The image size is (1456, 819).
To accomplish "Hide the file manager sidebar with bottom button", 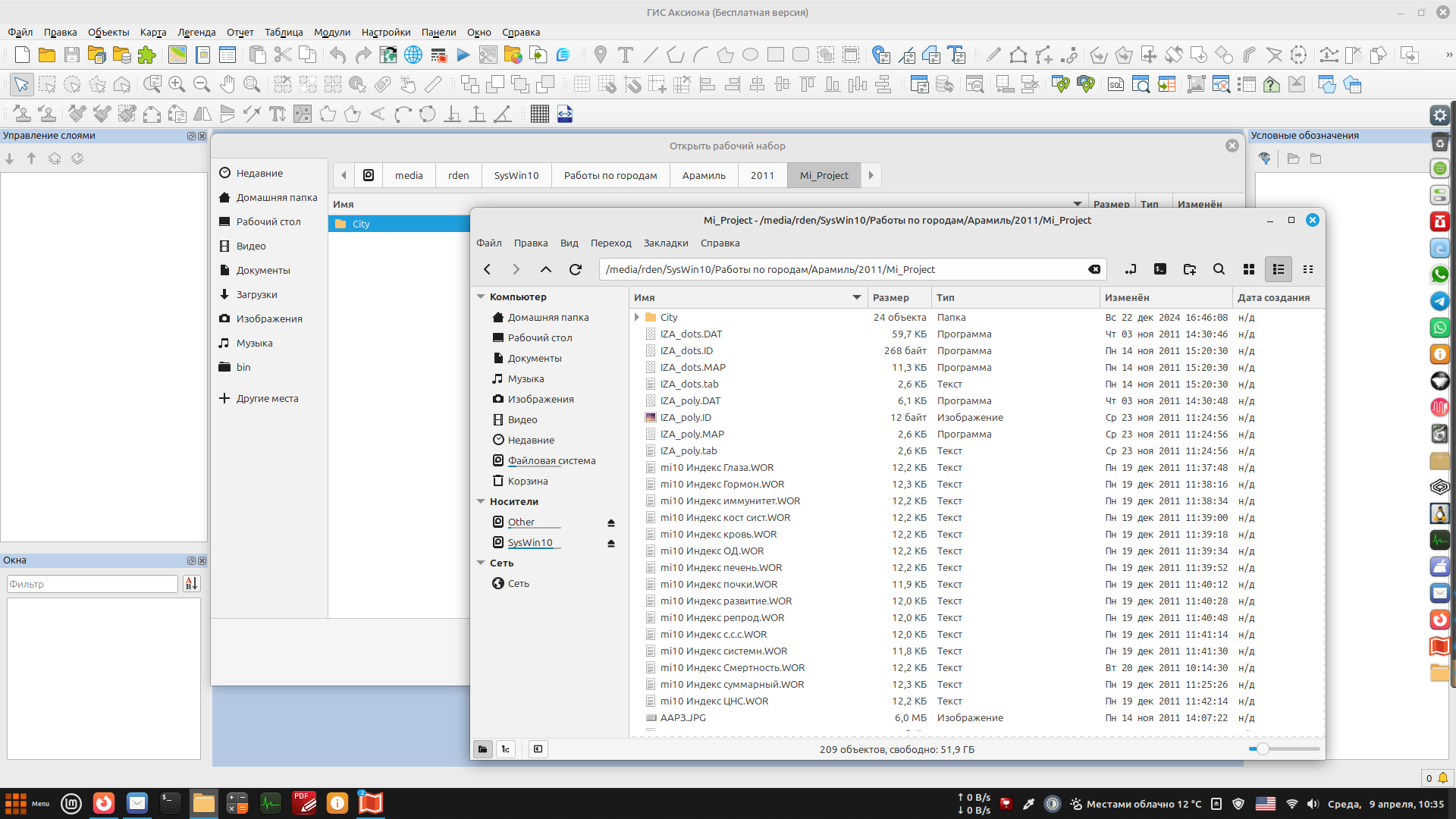I will click(x=538, y=749).
